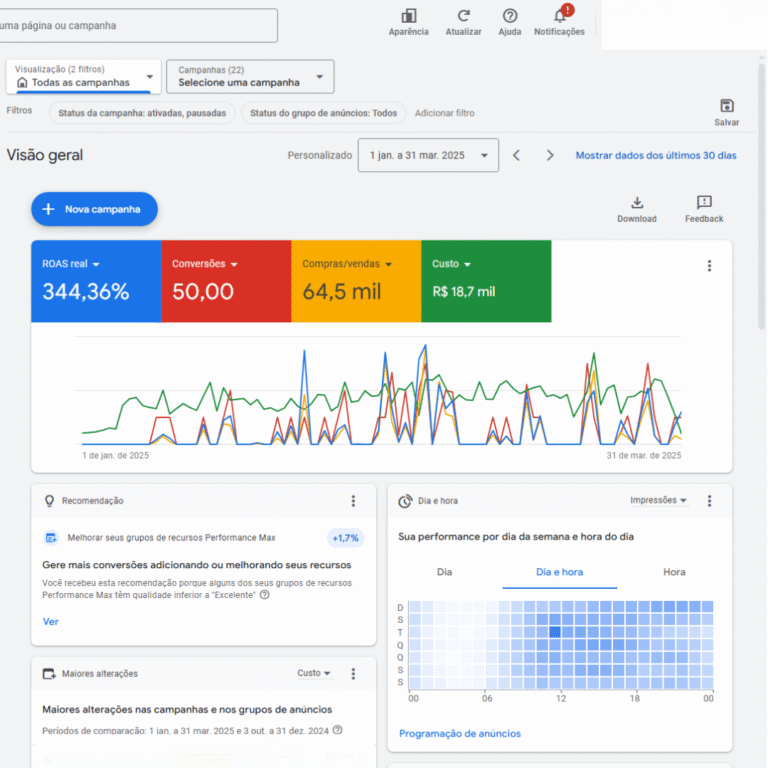Click the Download icon

(x=637, y=203)
